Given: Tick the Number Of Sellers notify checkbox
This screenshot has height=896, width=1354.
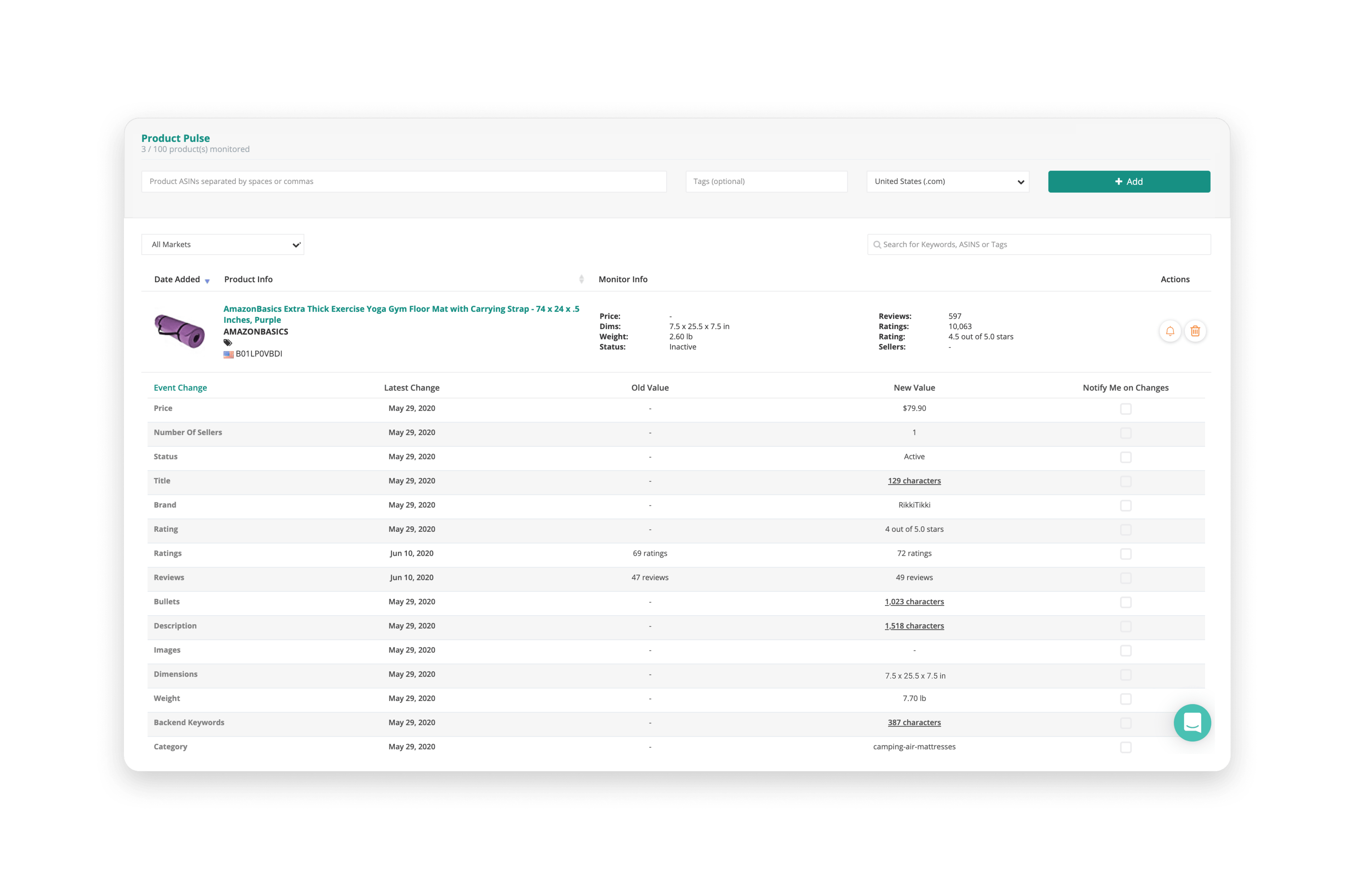Looking at the screenshot, I should pos(1126,433).
